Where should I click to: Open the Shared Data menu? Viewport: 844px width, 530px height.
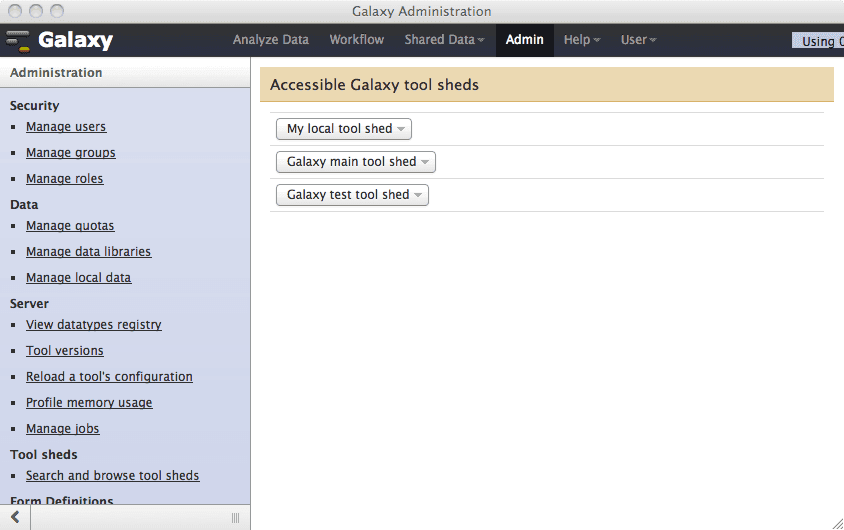tap(444, 40)
